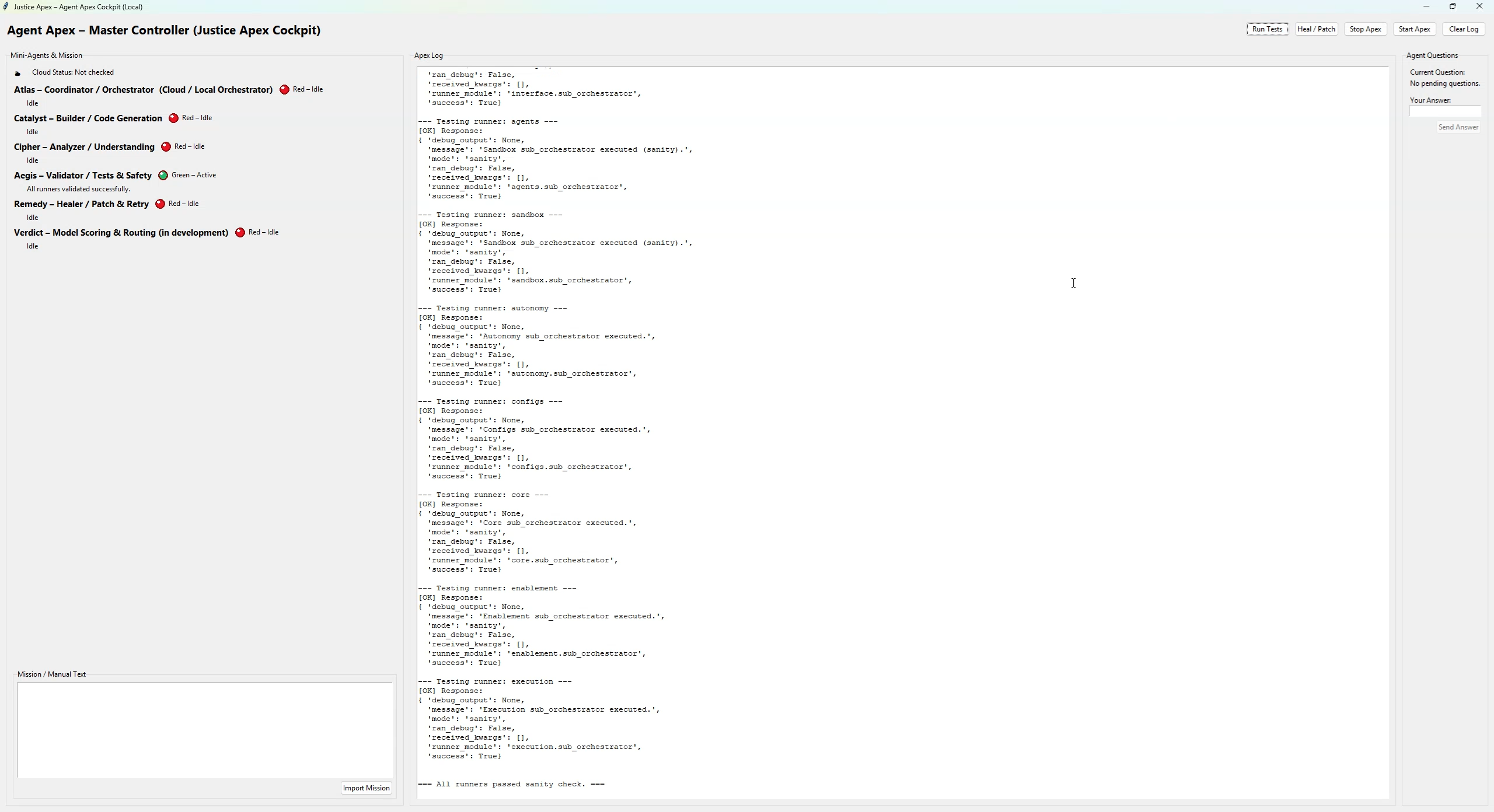Select the Aegis – Validator agent label

pos(83,176)
